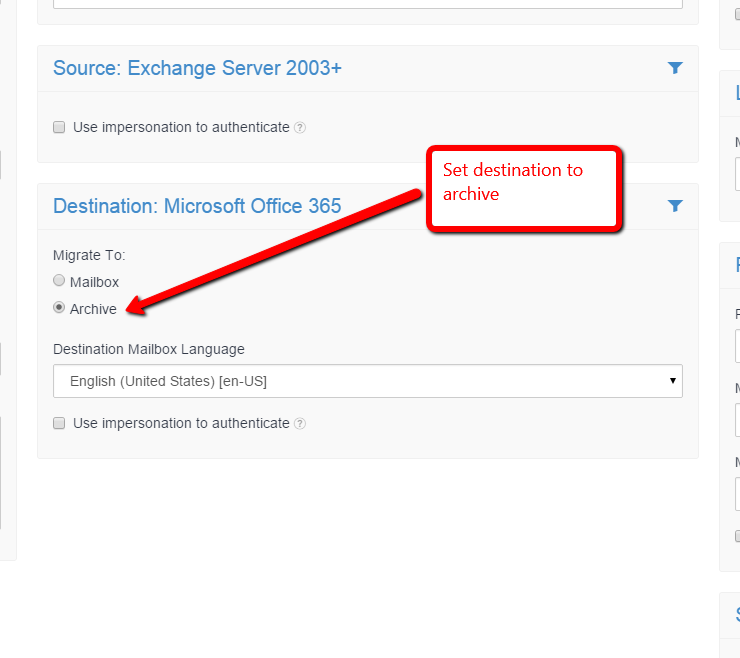The width and height of the screenshot is (740, 658).
Task: Select the Mailbox radio option
Action: point(59,280)
